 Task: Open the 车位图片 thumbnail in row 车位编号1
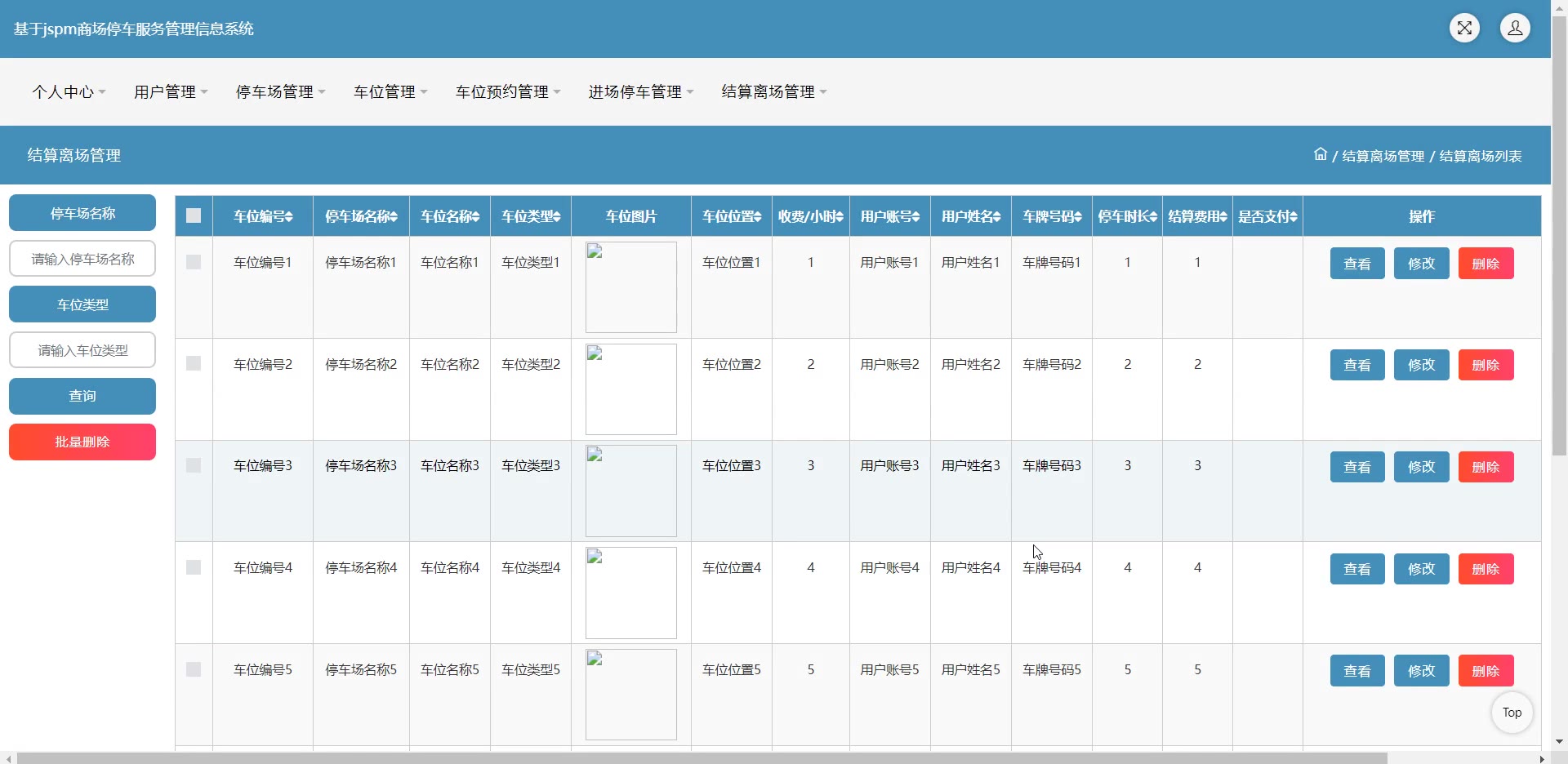(631, 287)
